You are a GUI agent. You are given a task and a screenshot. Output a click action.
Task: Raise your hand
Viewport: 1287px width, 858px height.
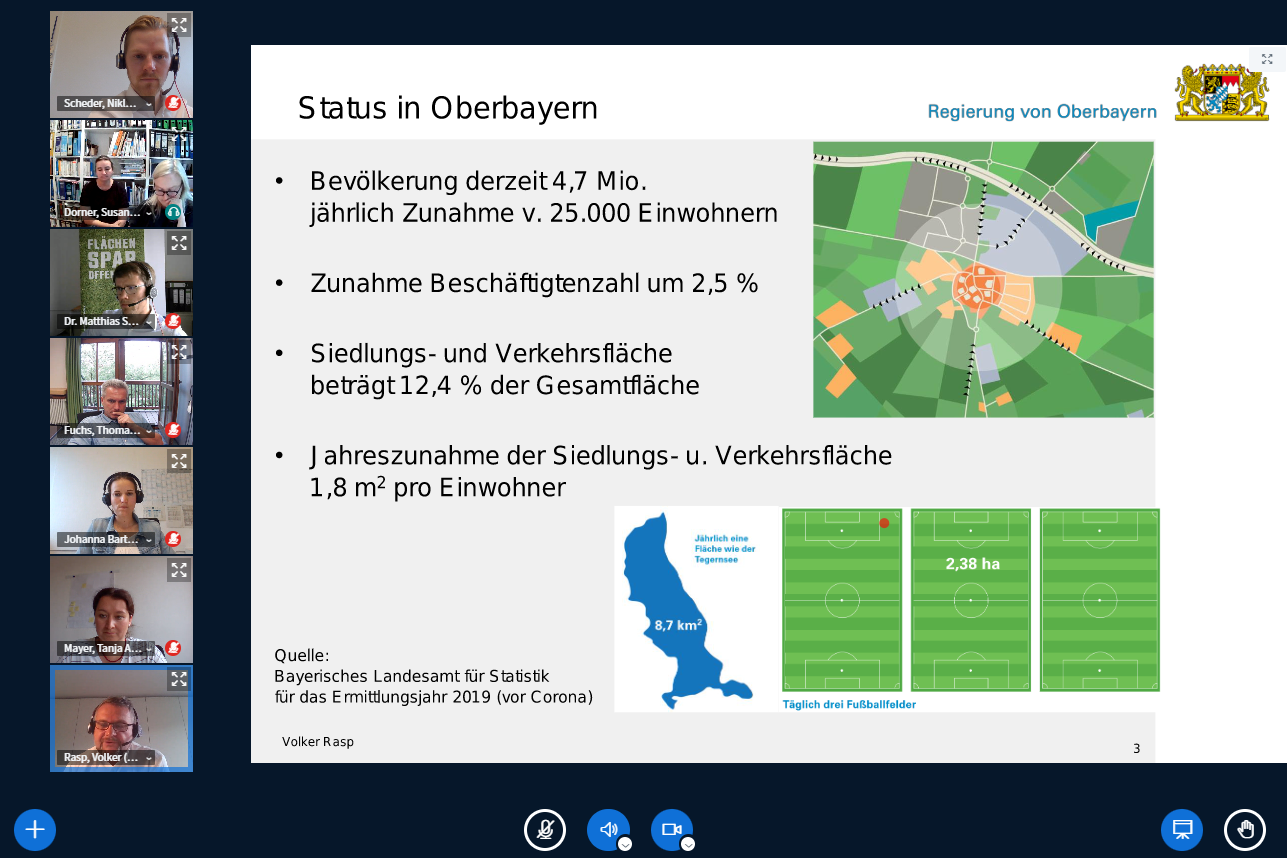pyautogui.click(x=1245, y=829)
